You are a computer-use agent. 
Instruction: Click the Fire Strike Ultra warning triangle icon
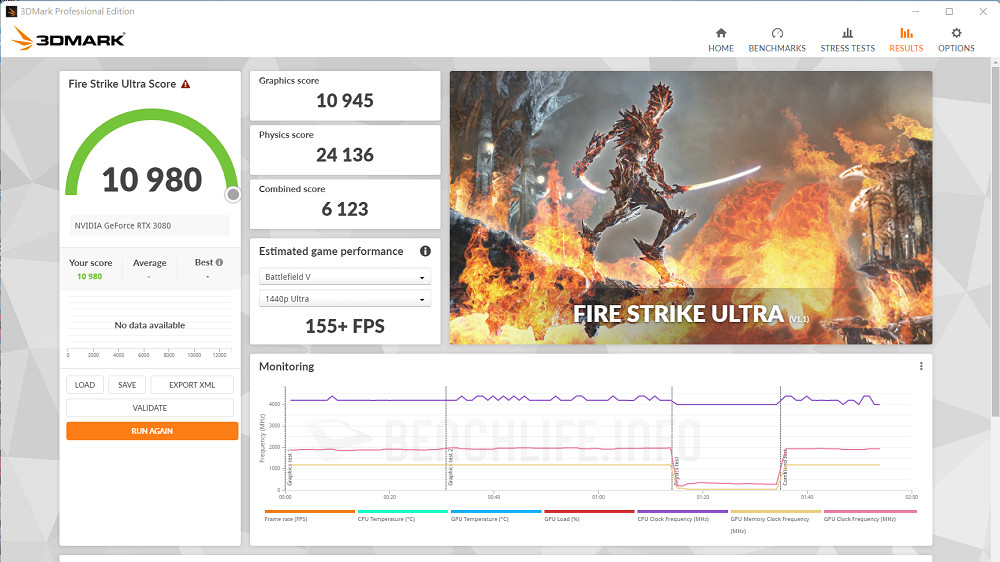tap(186, 84)
